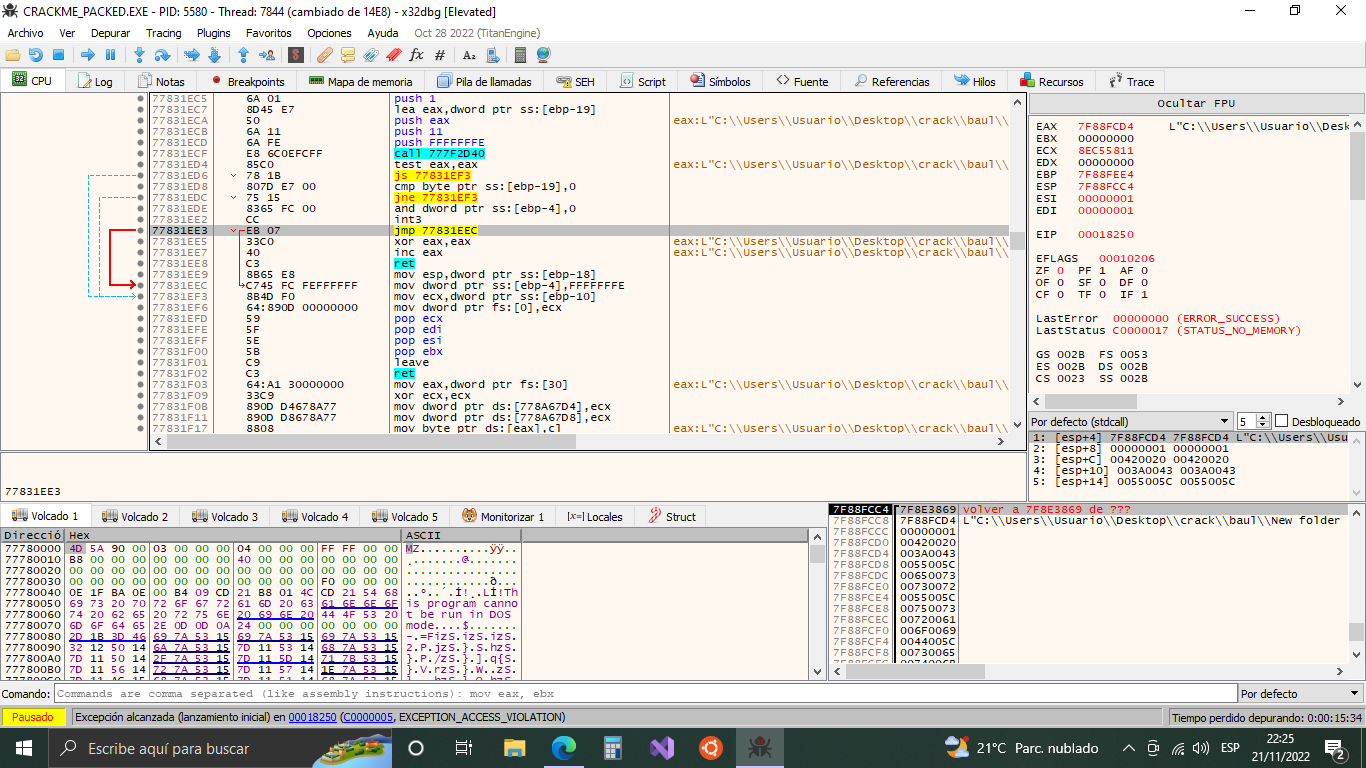The width and height of the screenshot is (1366, 768).
Task: Focus the Comando input field
Action: [x=640, y=693]
